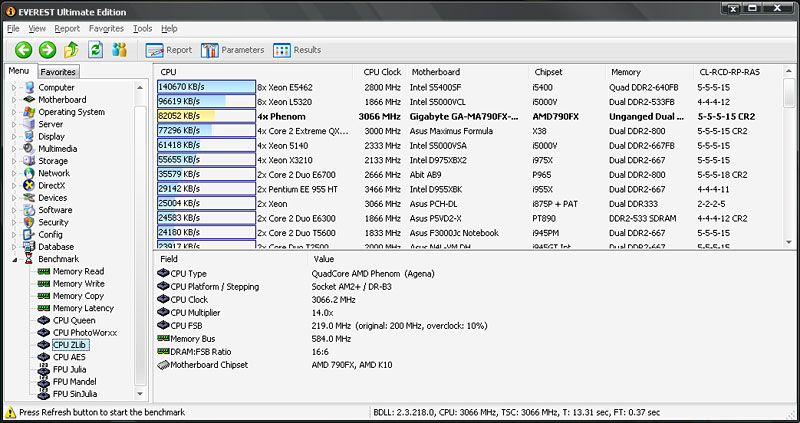
Task: Switch to the Favorites tab
Action: tap(58, 72)
